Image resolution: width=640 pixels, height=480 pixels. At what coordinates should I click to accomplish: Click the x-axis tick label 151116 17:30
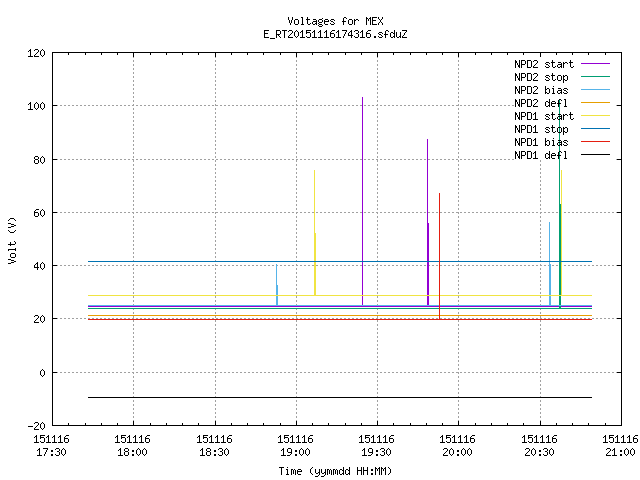coord(51,446)
